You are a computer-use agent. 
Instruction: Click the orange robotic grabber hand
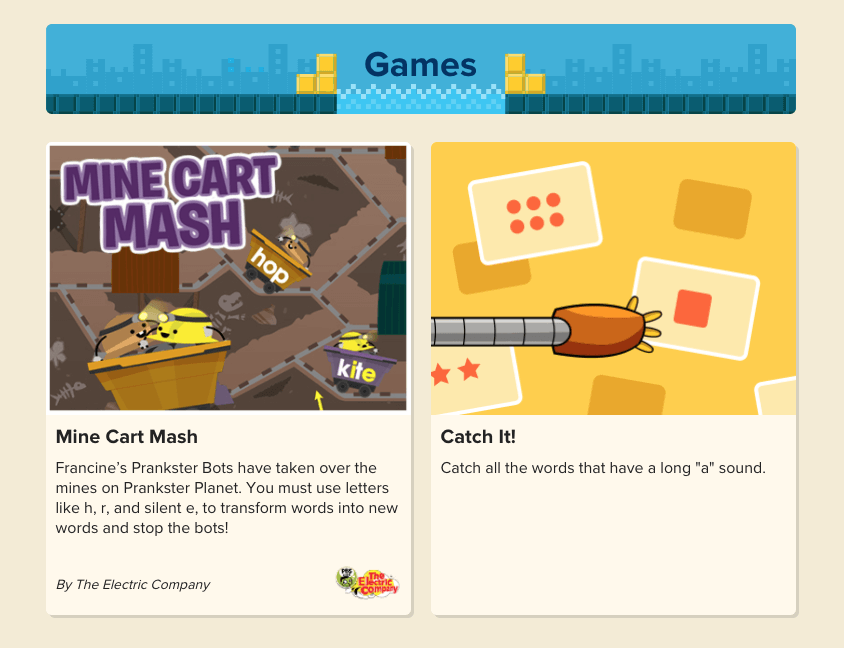point(607,329)
